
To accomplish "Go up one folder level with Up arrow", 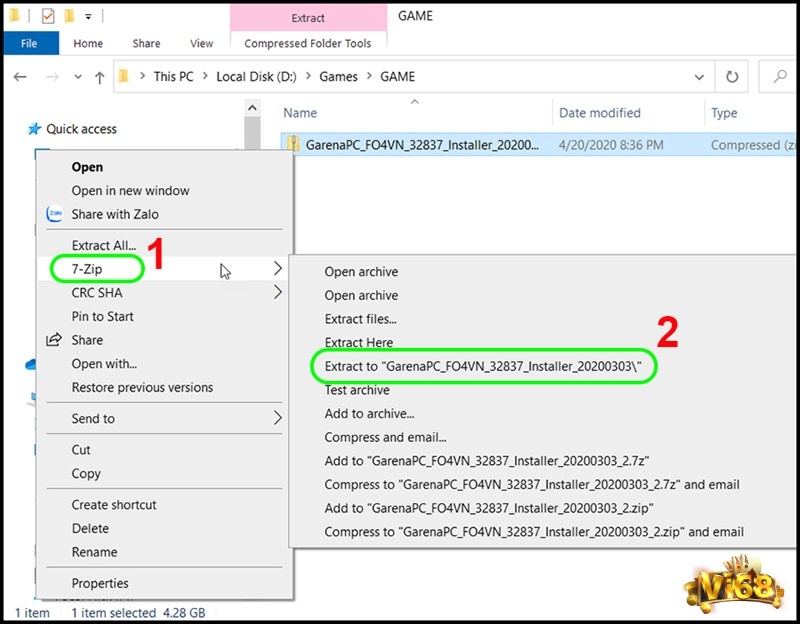I will coord(99,78).
